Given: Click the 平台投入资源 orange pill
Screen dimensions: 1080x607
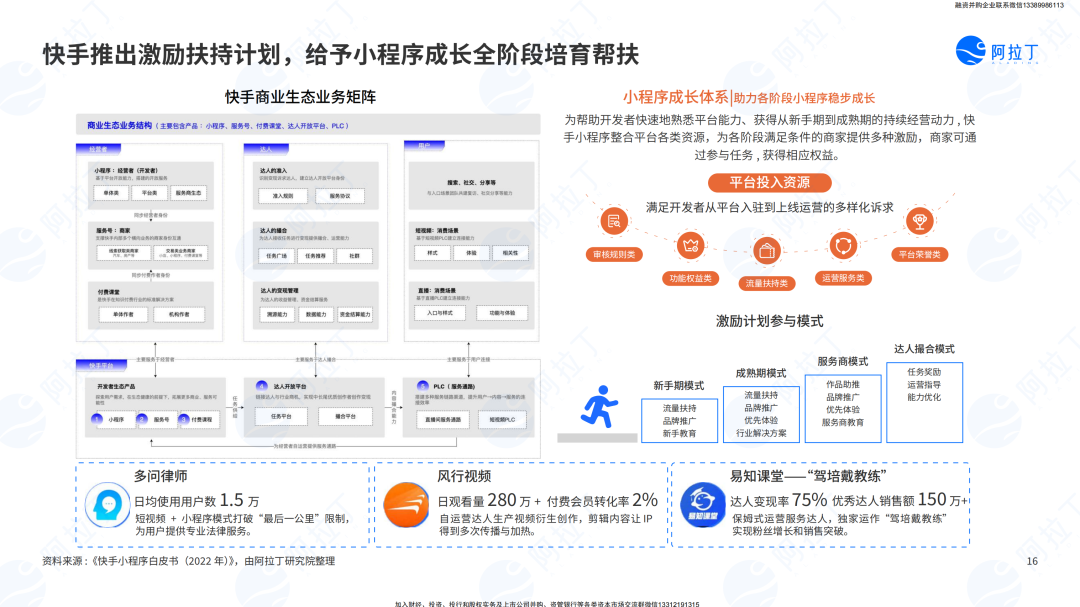Looking at the screenshot, I should (769, 183).
